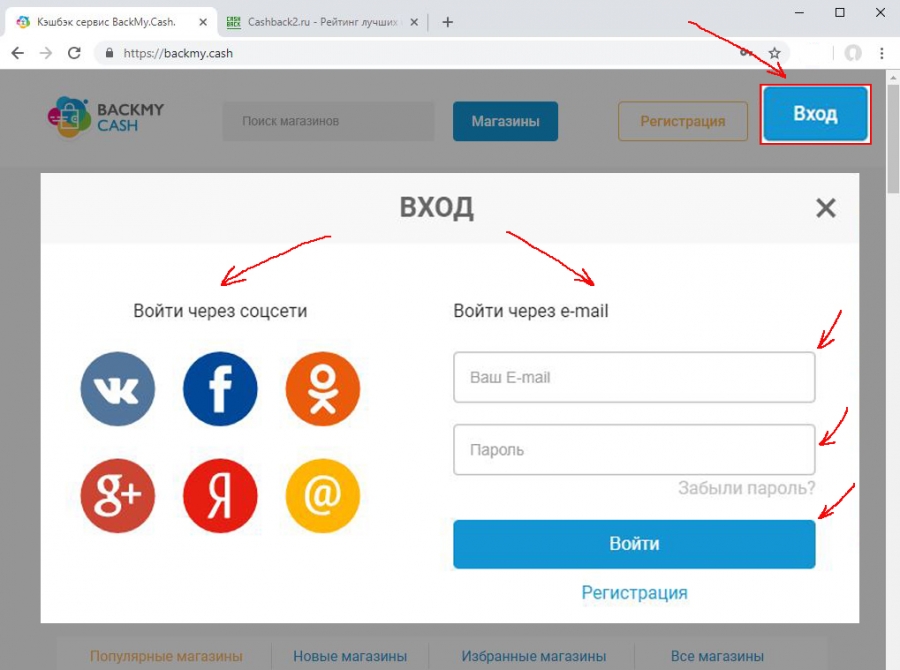Click the address bar URL
900x670 pixels.
click(178, 53)
